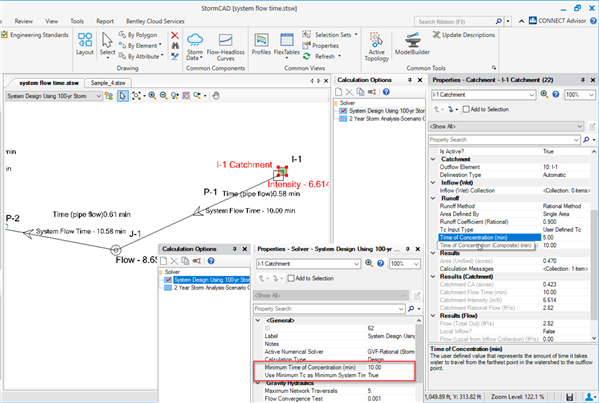Viewport: 599px width, 403px height.
Task: Open the View ribbon tab
Action: pyautogui.click(x=51, y=21)
